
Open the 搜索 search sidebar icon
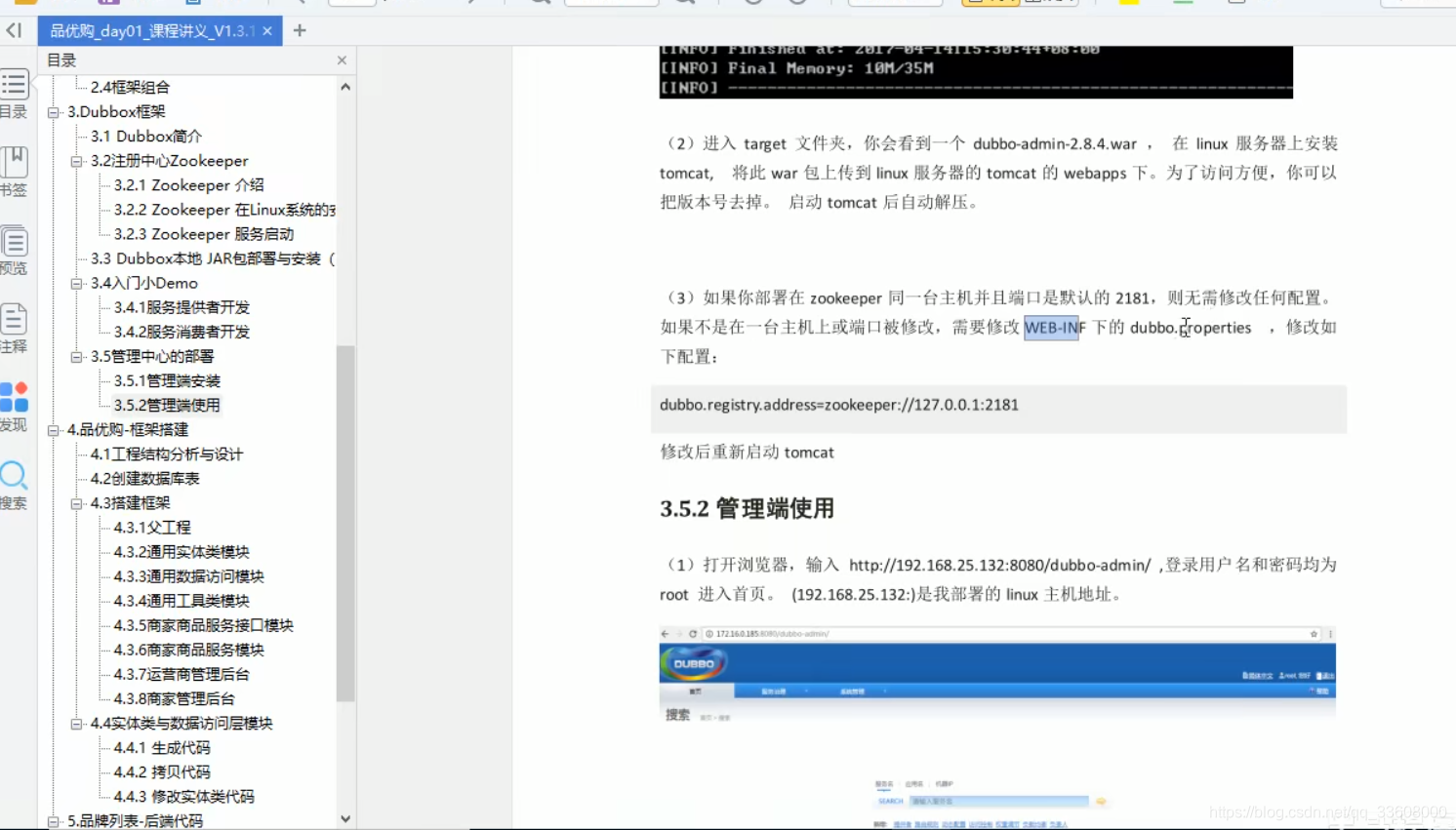[x=14, y=485]
